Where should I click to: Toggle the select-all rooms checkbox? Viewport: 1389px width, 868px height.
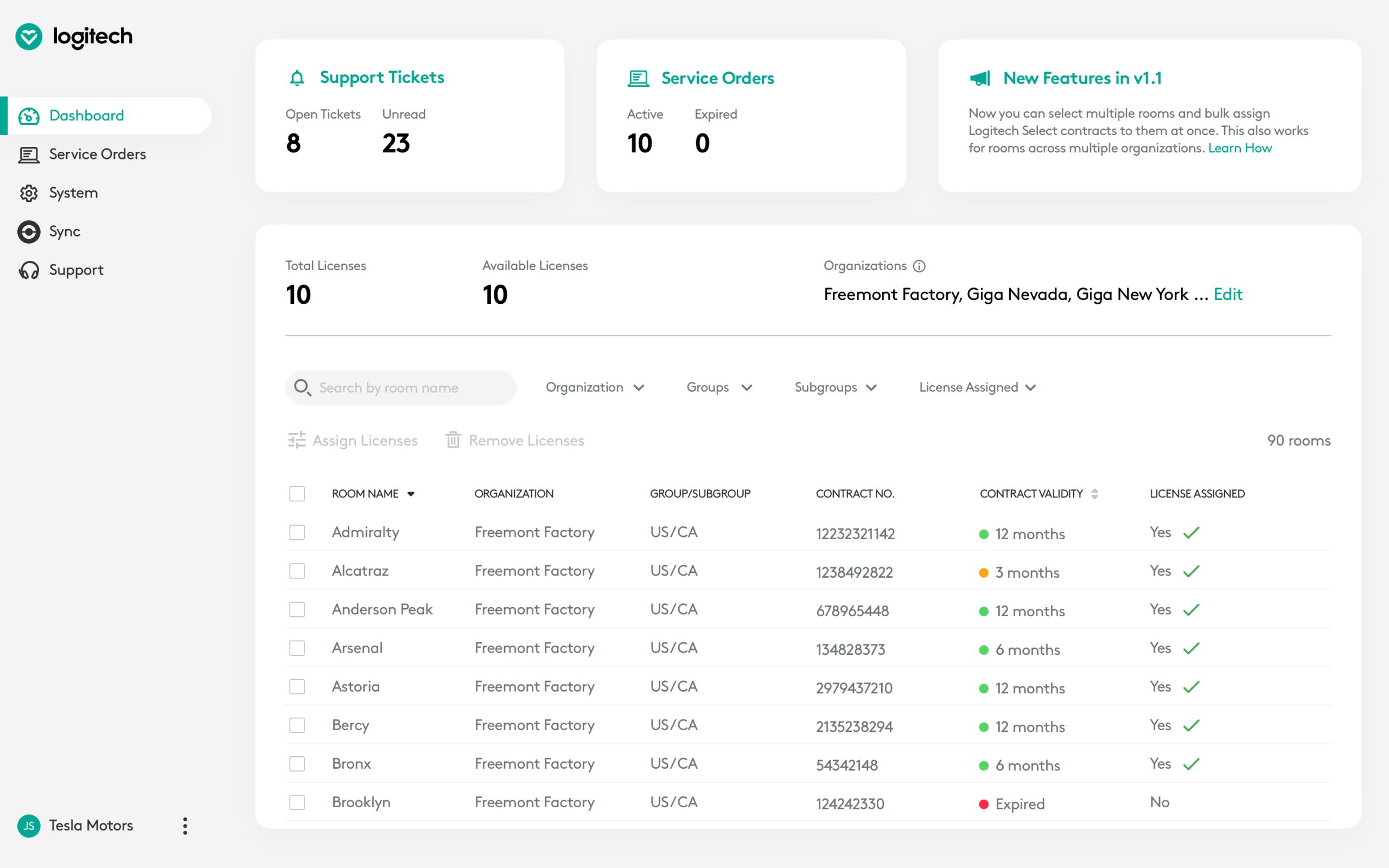pos(297,494)
